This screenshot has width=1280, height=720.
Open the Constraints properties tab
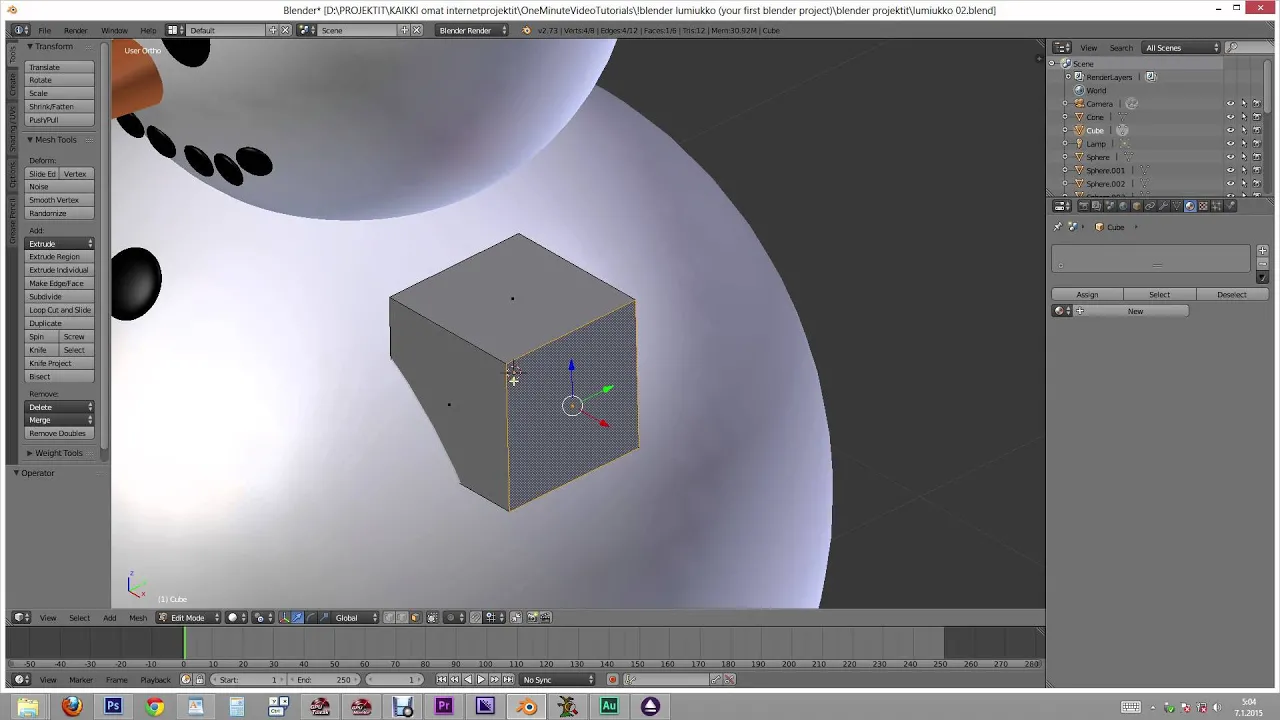(1150, 206)
